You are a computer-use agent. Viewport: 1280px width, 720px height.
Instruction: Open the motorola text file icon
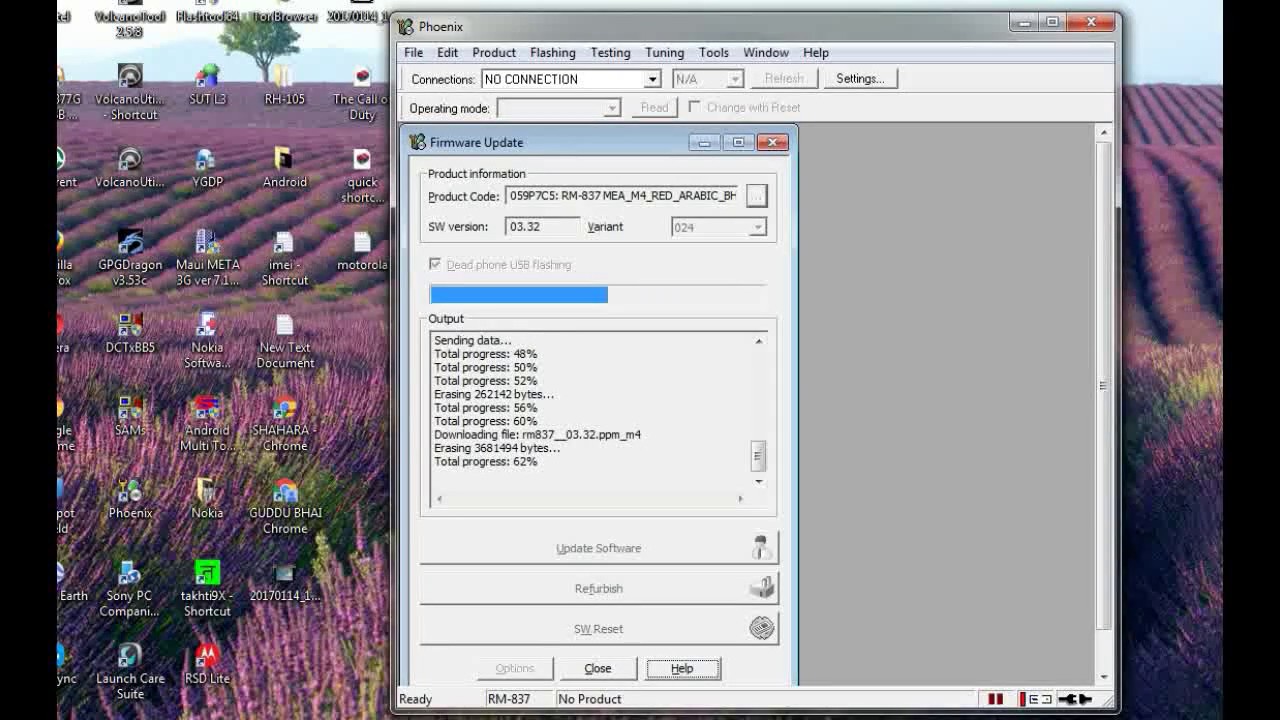[362, 251]
